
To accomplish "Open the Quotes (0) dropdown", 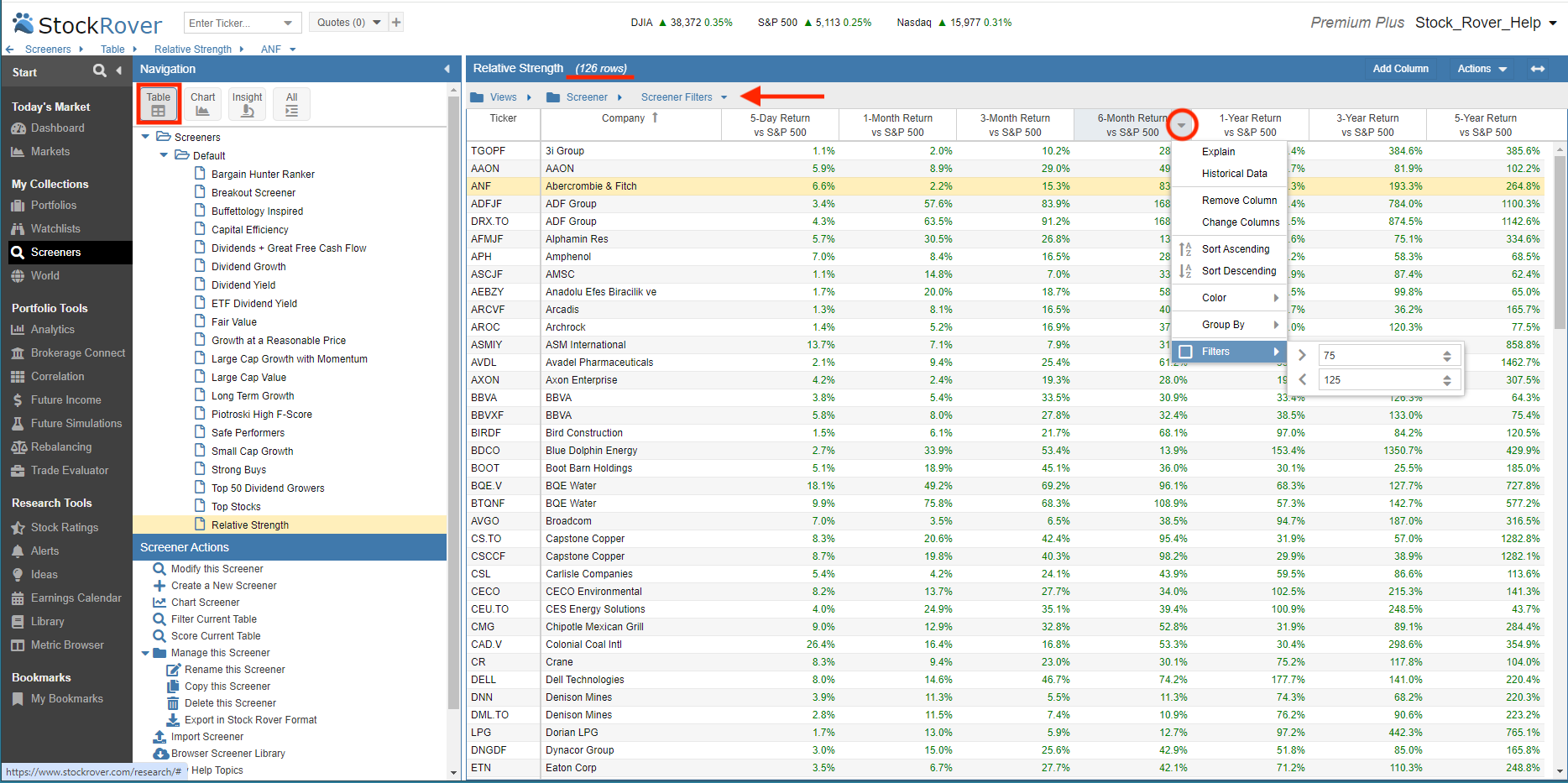I will point(348,23).
